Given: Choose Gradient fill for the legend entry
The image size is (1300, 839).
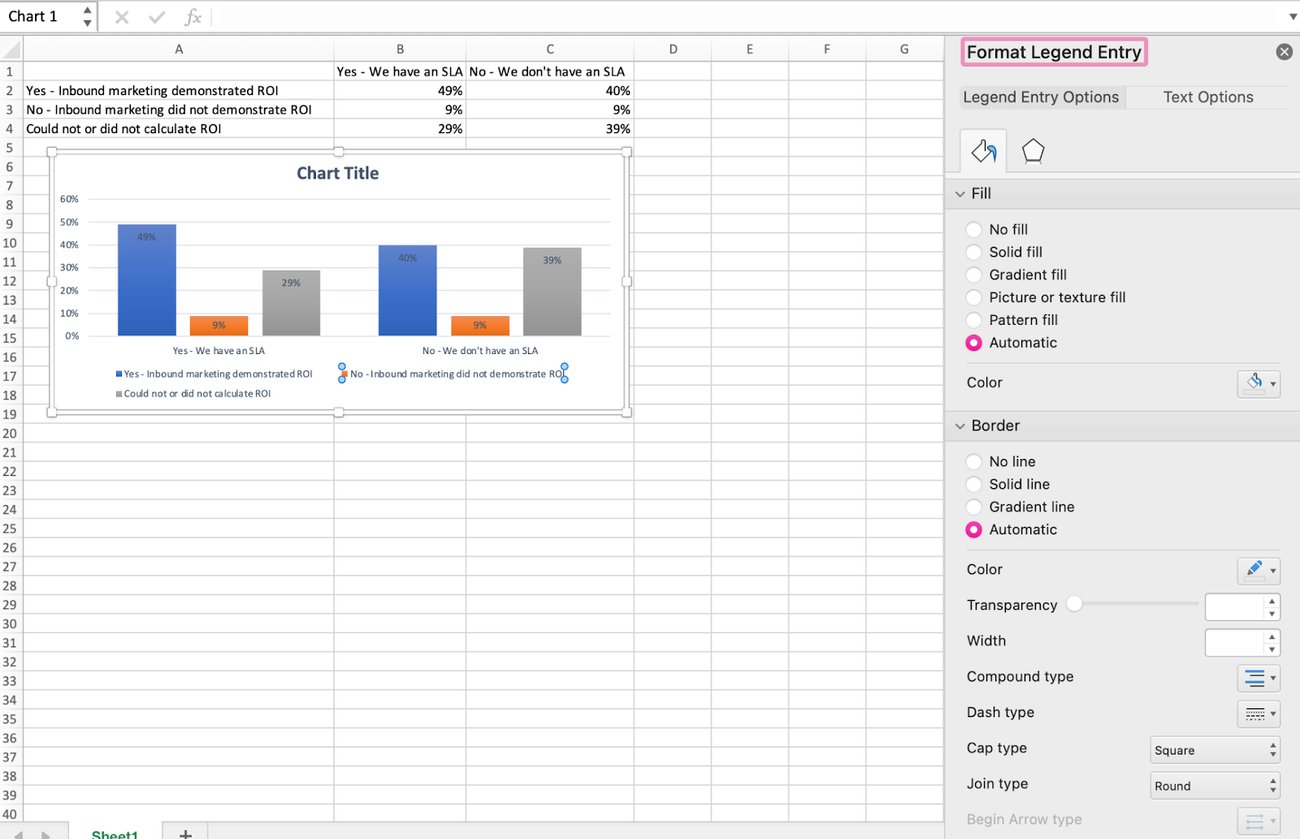Looking at the screenshot, I should (x=973, y=274).
